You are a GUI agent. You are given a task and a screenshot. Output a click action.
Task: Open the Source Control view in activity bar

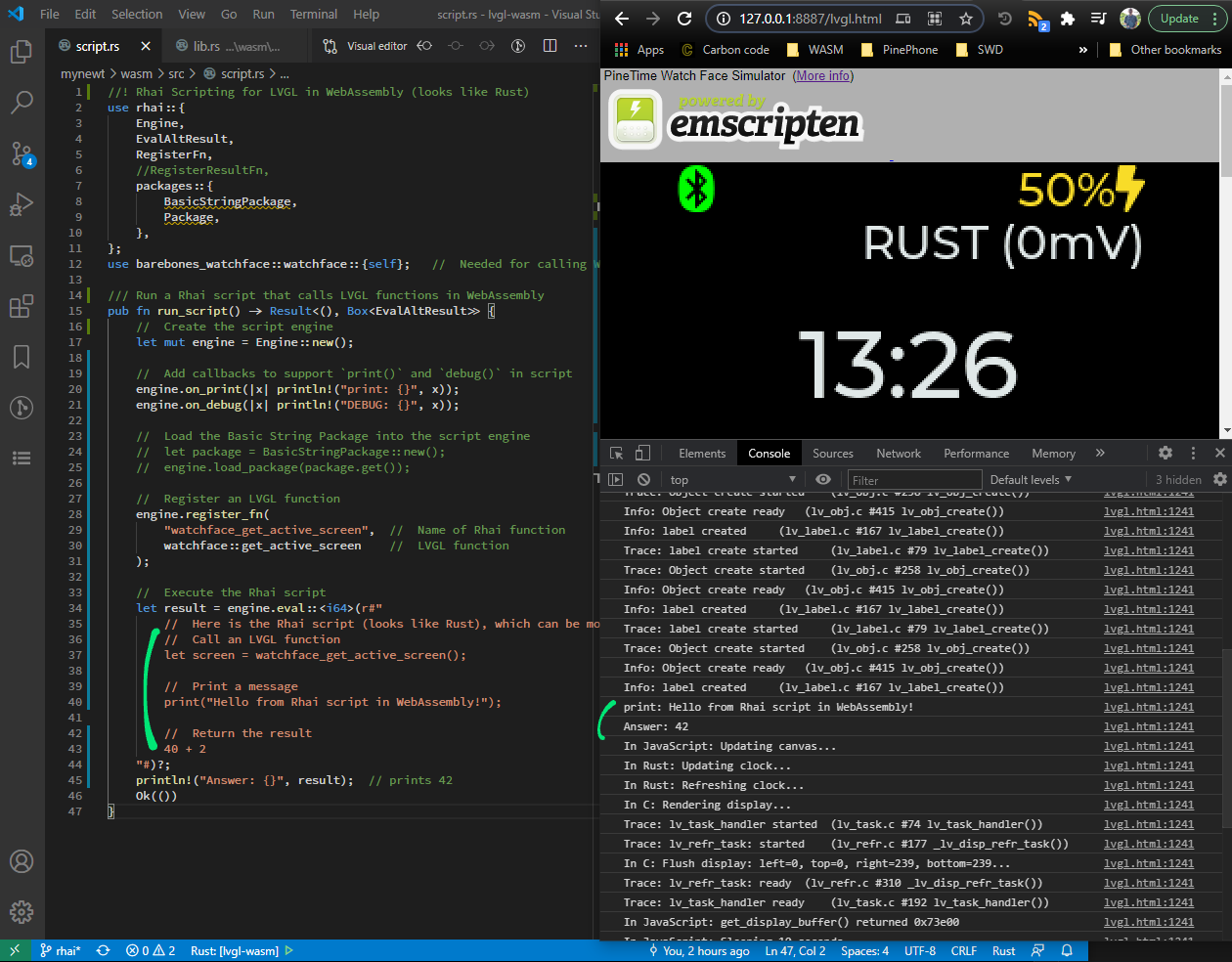[22, 153]
